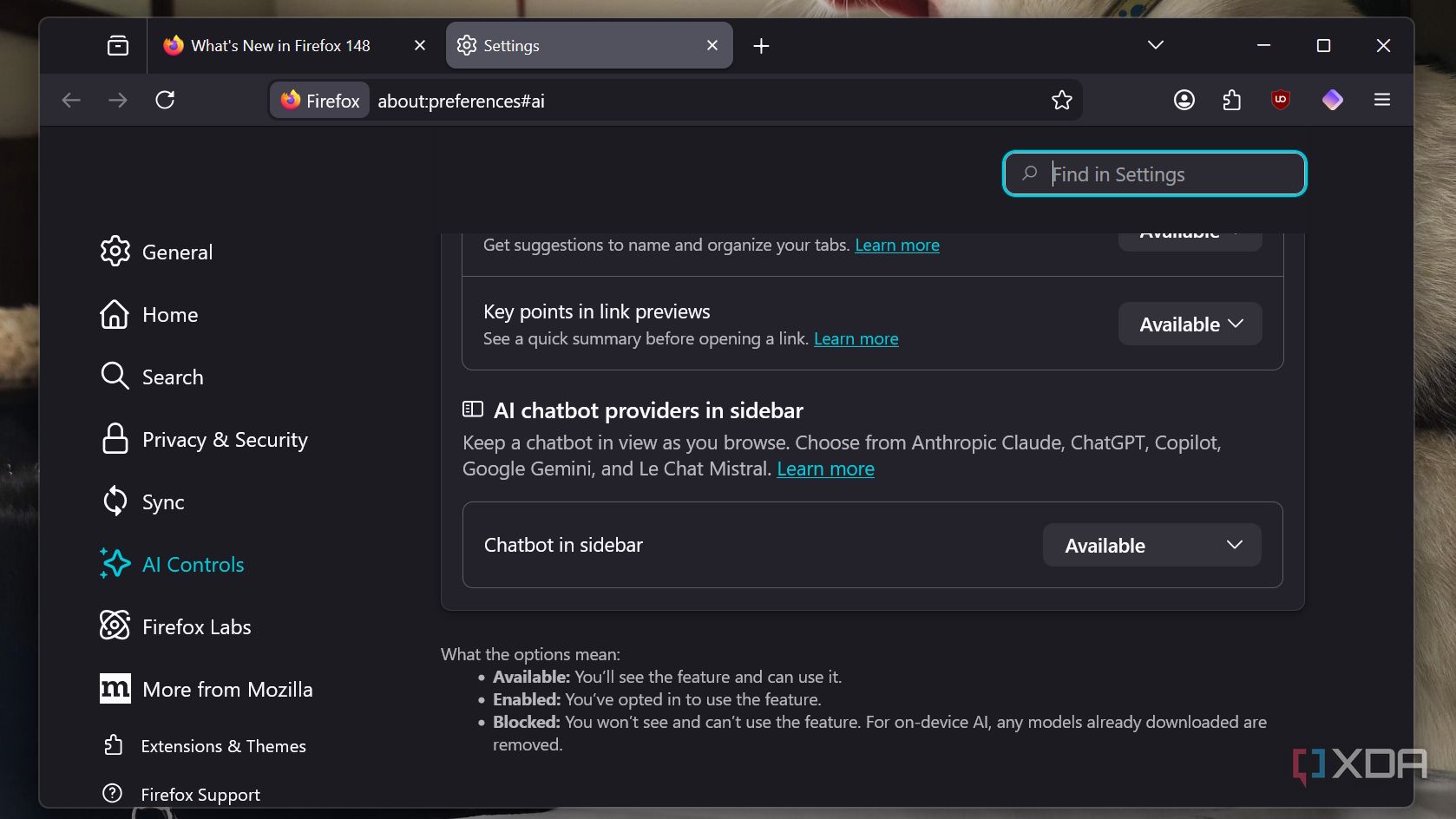
Task: Click the AI Controls sparkle icon
Action: pos(115,564)
